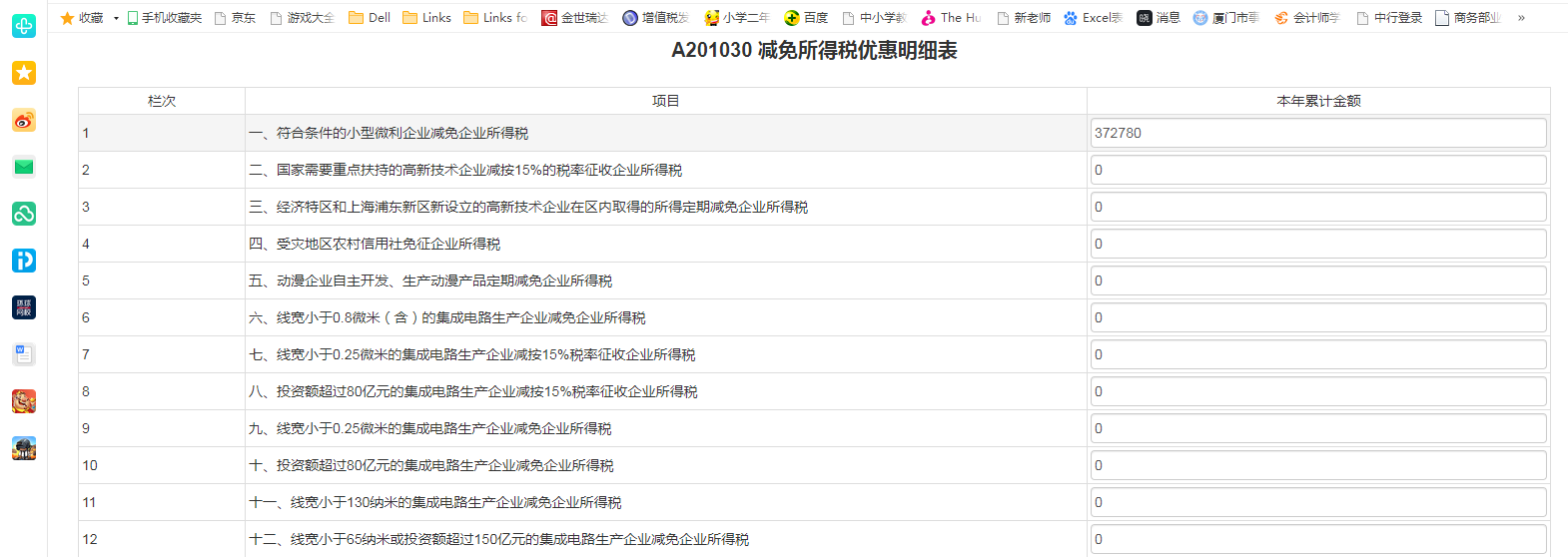Open the 会计师 bookmark
Viewport: 1568px width, 557px height.
click(1307, 18)
